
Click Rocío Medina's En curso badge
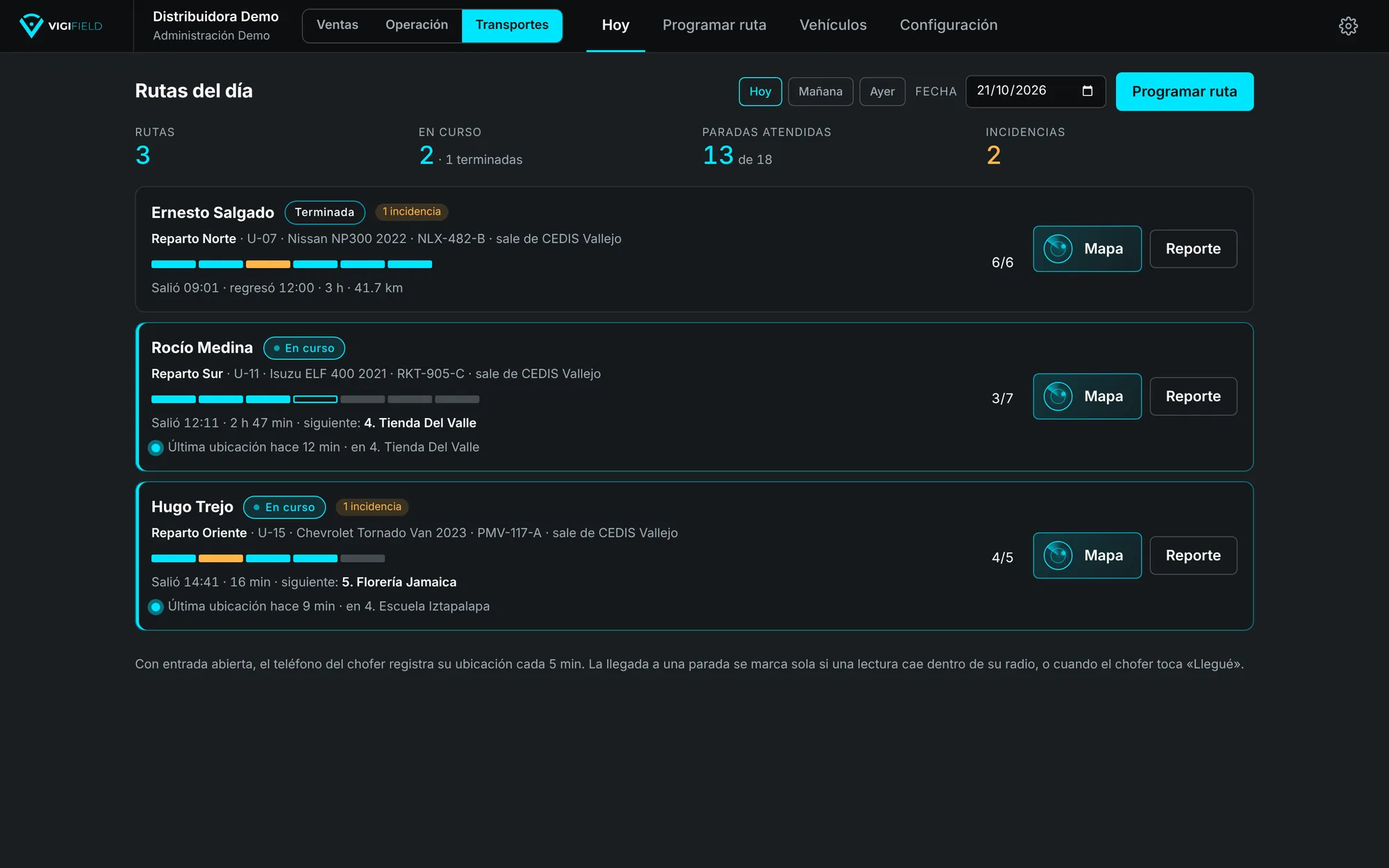tap(304, 348)
